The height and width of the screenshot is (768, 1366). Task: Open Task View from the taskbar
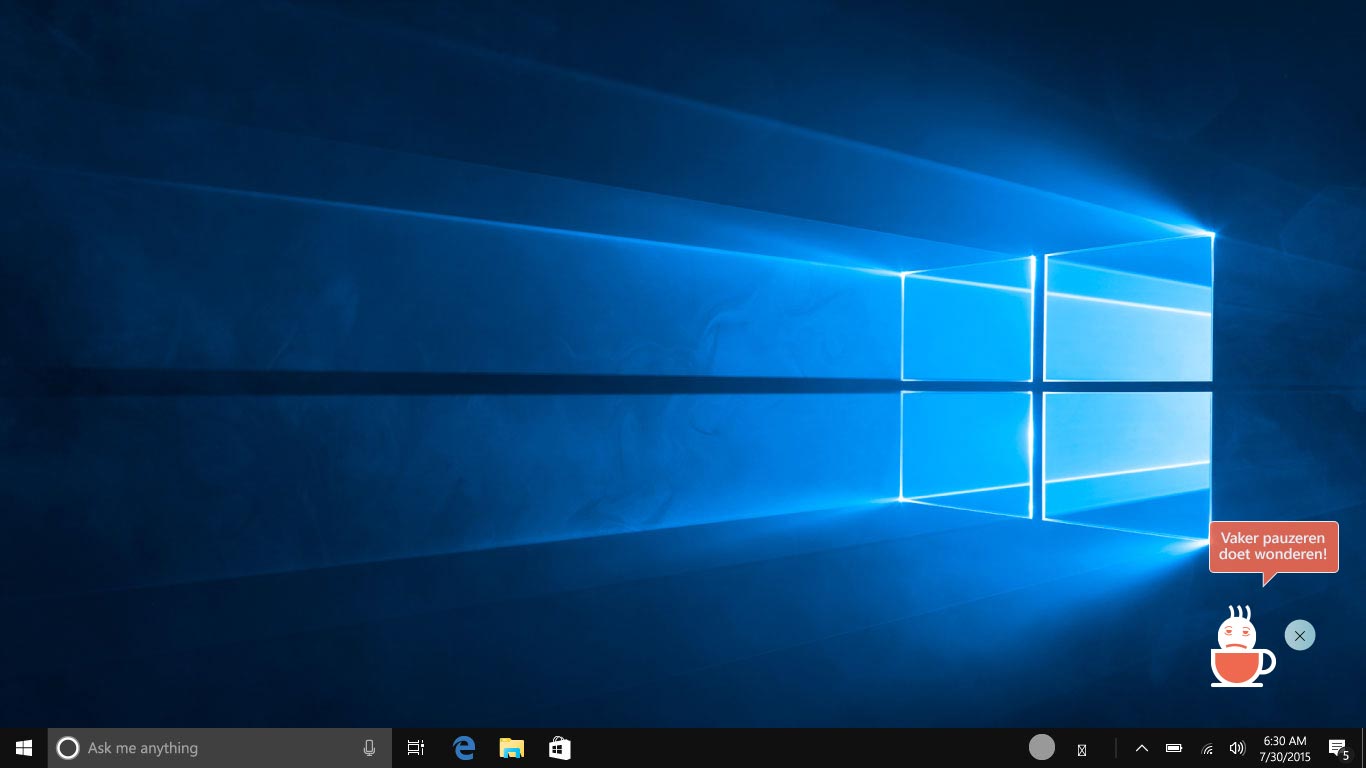[416, 748]
